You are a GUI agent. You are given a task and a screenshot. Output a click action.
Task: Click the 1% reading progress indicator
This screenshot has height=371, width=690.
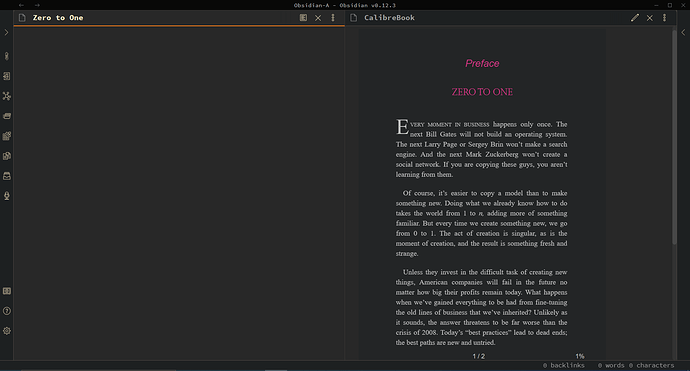580,356
